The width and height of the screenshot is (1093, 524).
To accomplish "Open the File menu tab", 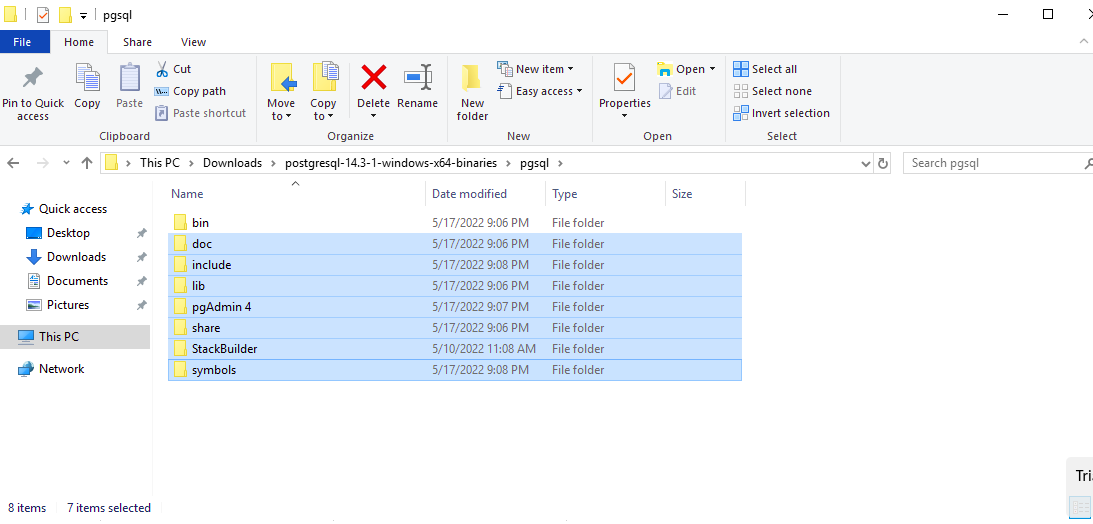I will 22,42.
